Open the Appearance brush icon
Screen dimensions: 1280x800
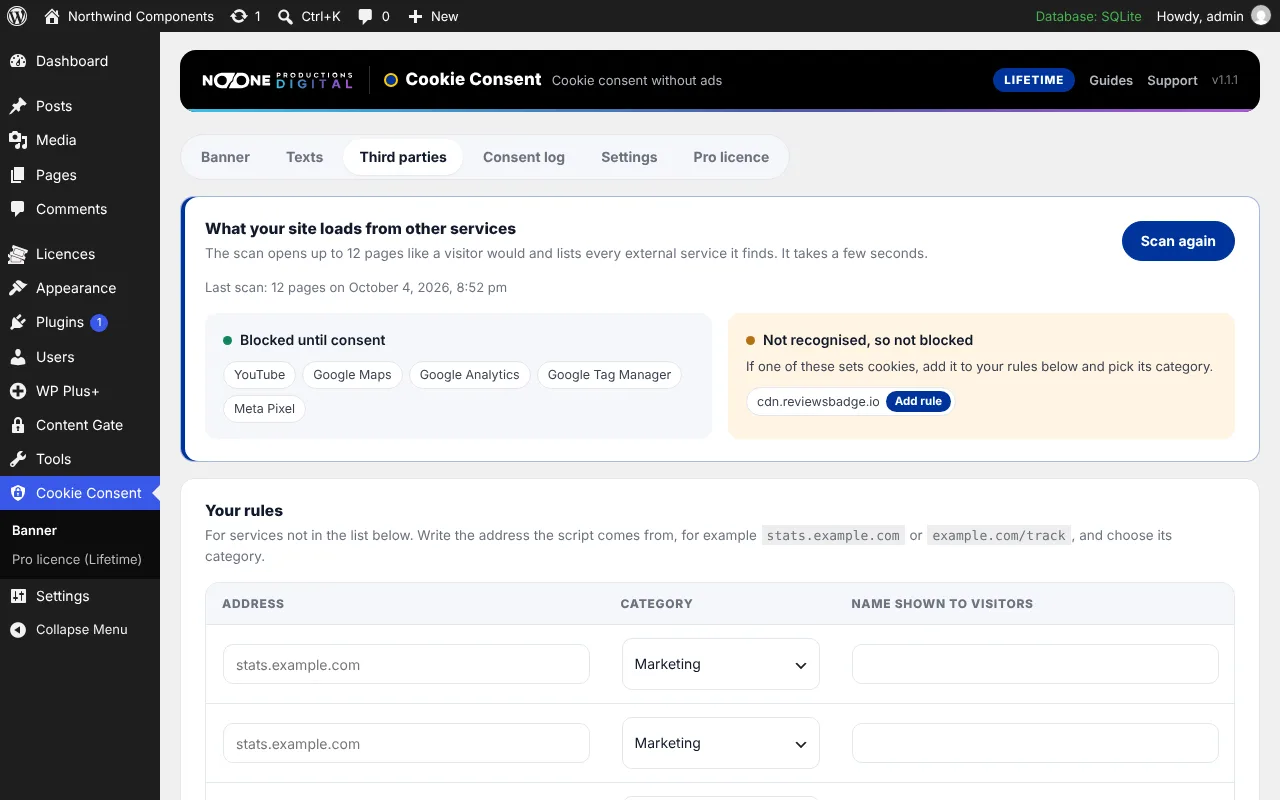pyautogui.click(x=18, y=288)
